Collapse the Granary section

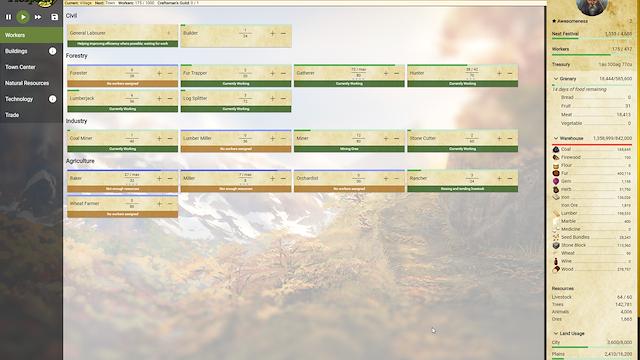tap(556, 78)
